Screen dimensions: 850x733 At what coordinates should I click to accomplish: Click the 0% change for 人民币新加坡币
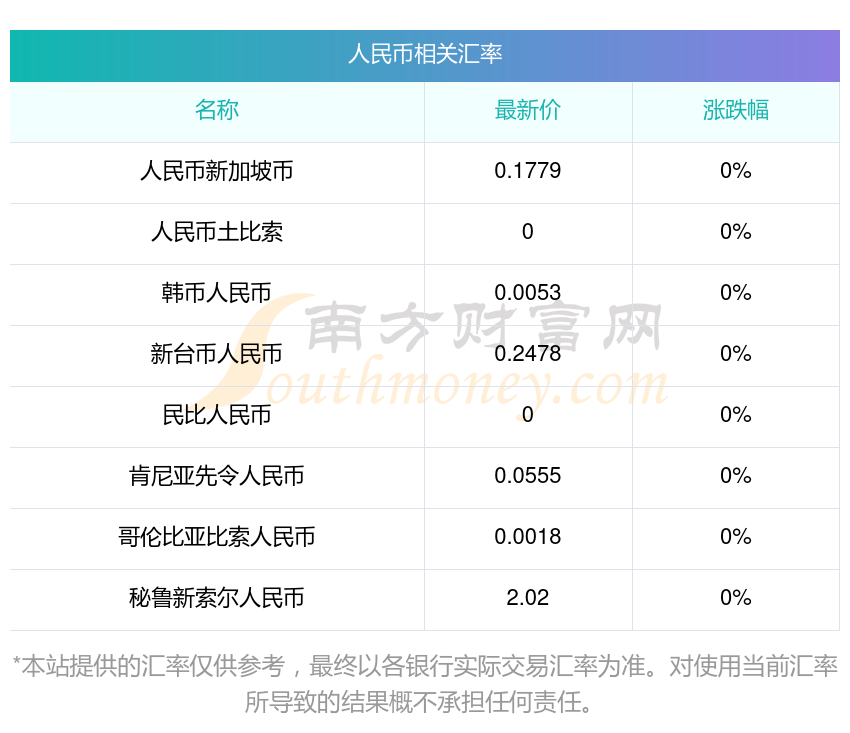tap(736, 171)
